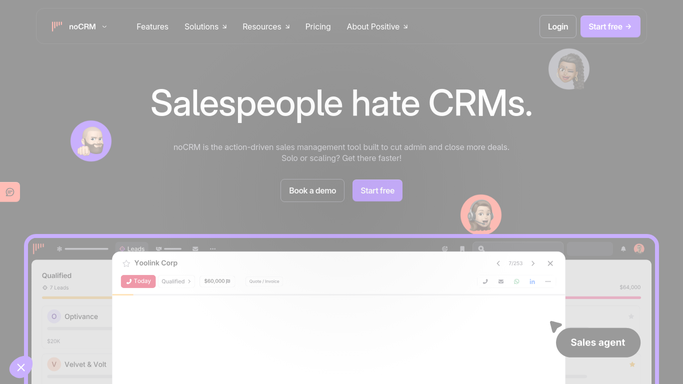Expand the noCRM logo dropdown
The image size is (683, 384).
tap(105, 27)
